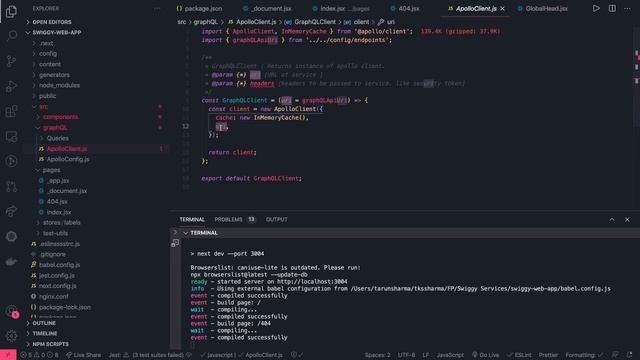Maximize the terminal panel with caret icon

(x=612, y=220)
